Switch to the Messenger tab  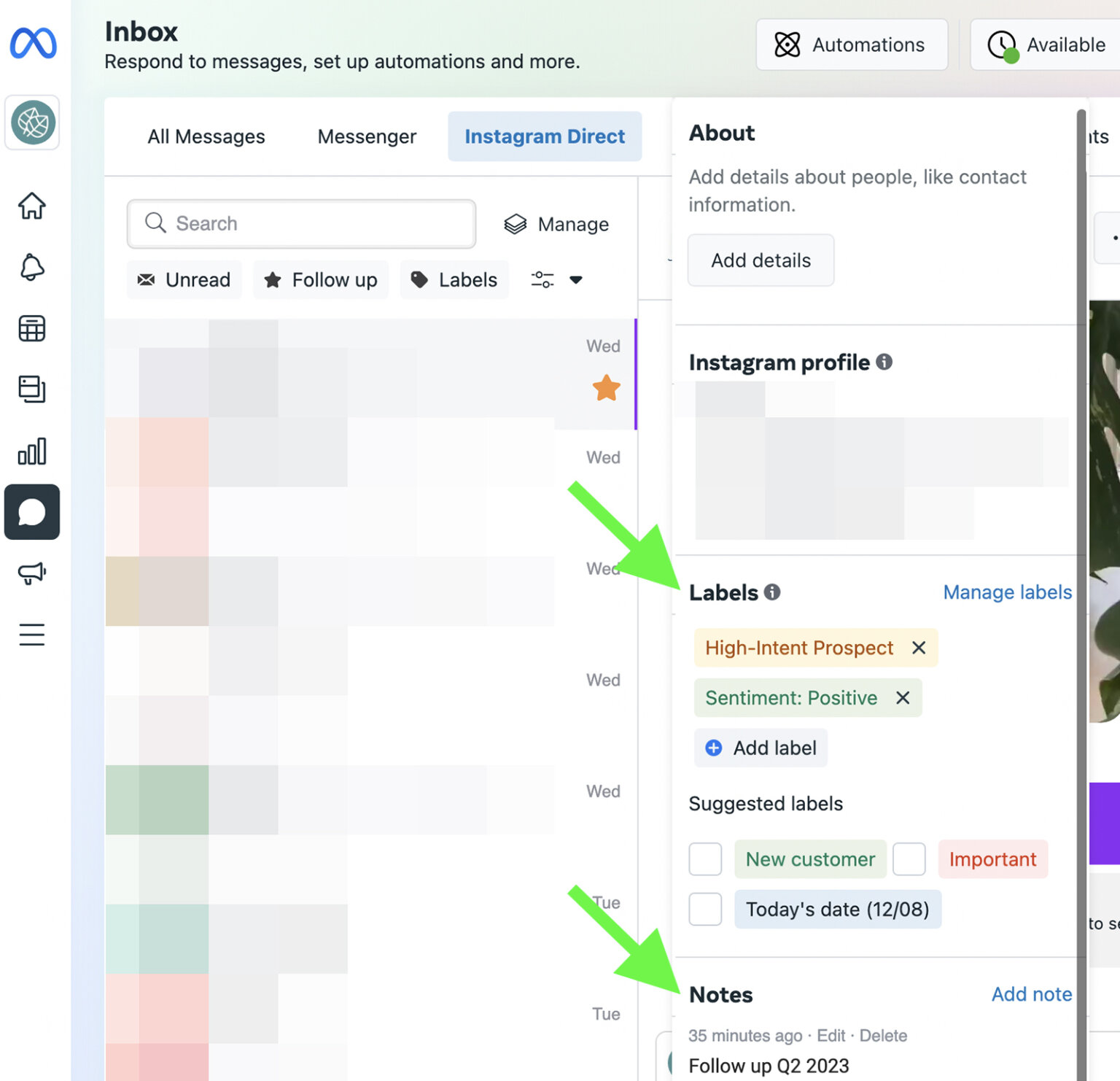(x=367, y=136)
